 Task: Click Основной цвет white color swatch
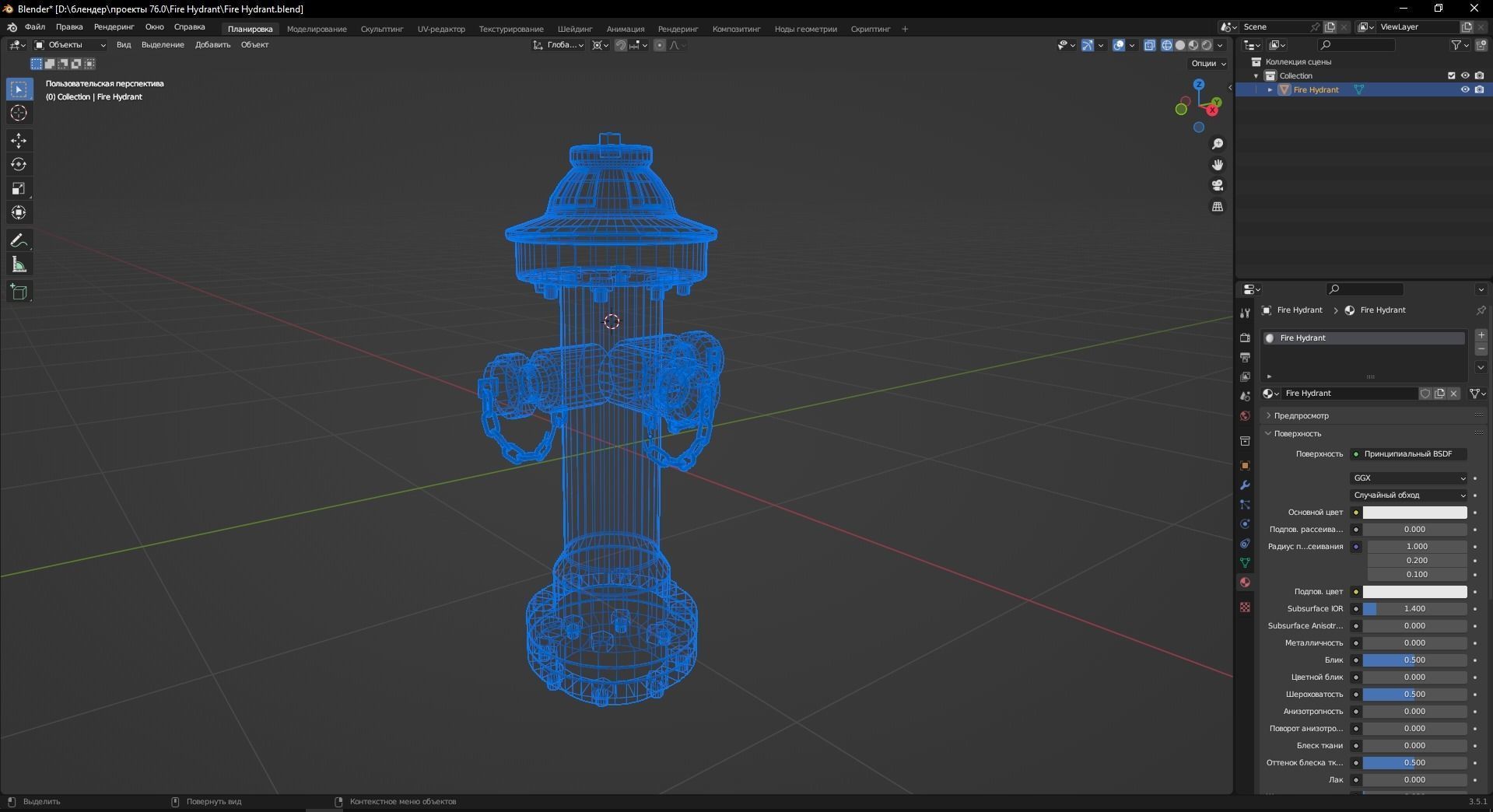click(x=1414, y=513)
